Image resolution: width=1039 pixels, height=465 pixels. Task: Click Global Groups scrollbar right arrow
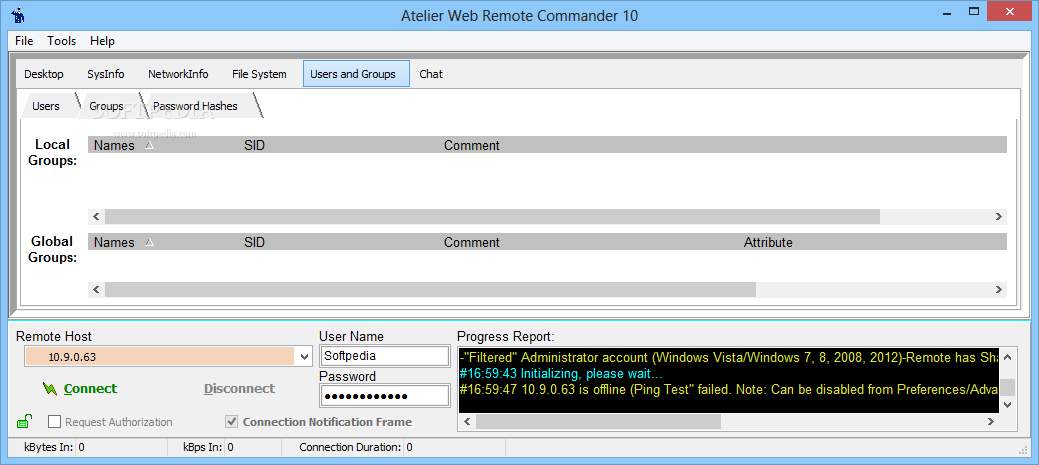[999, 289]
